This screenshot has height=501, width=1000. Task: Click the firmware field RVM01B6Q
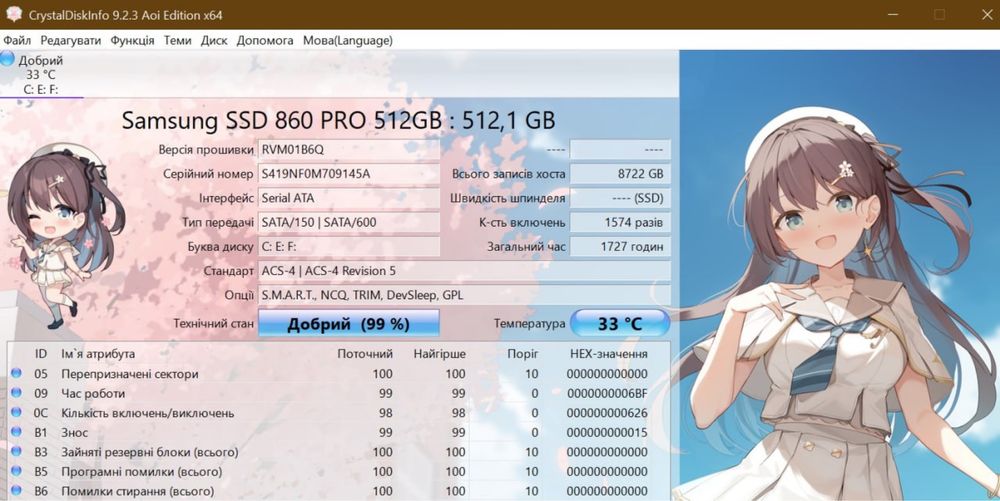(x=349, y=150)
